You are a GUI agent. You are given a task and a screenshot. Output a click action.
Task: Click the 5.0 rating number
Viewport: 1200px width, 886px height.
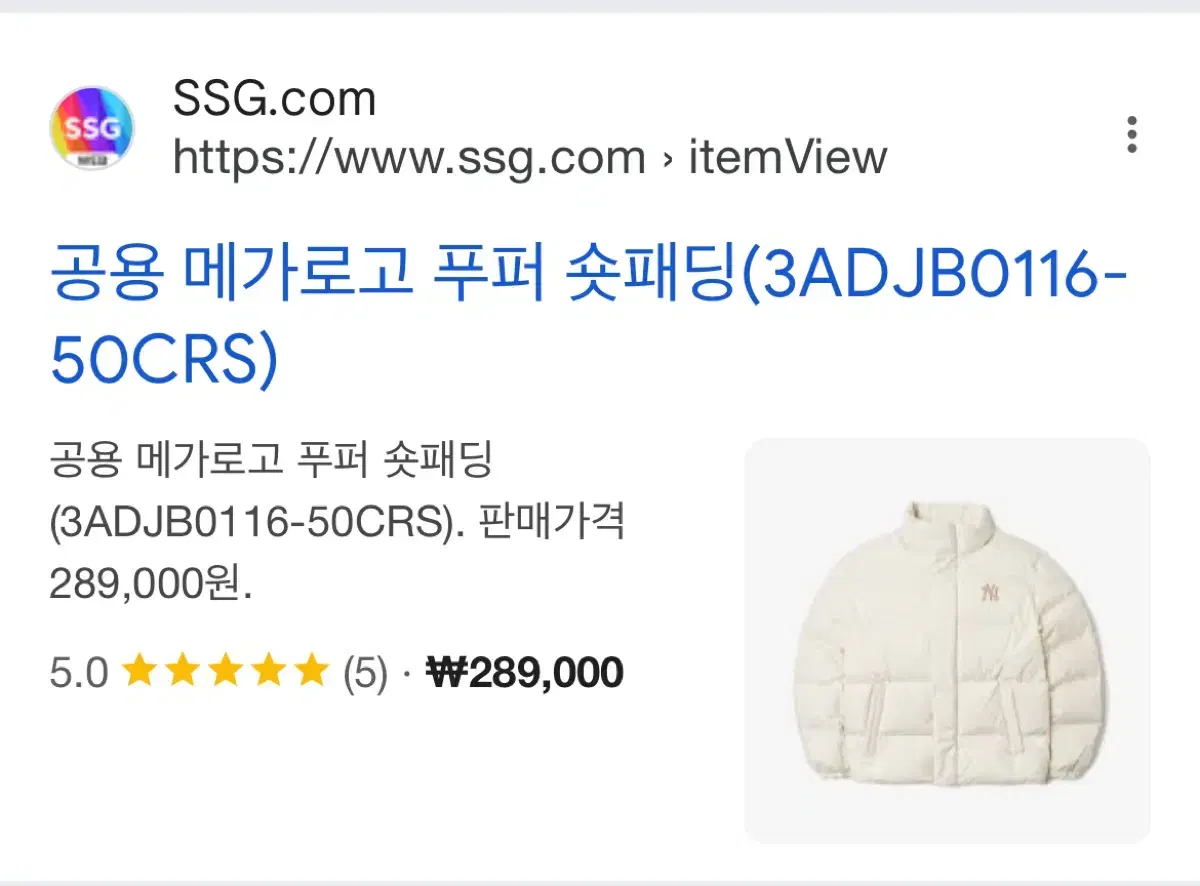tap(78, 673)
